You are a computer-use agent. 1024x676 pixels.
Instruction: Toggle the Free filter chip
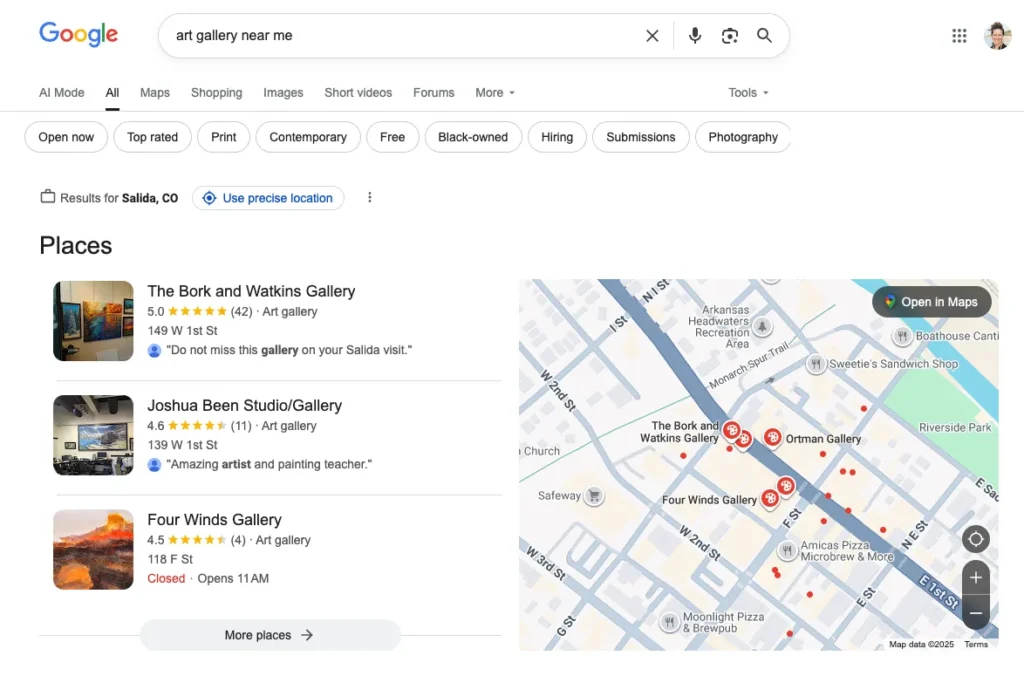pos(392,137)
